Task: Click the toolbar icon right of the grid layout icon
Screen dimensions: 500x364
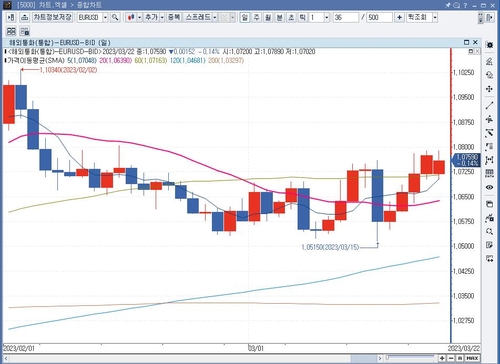Action: click(x=25, y=31)
